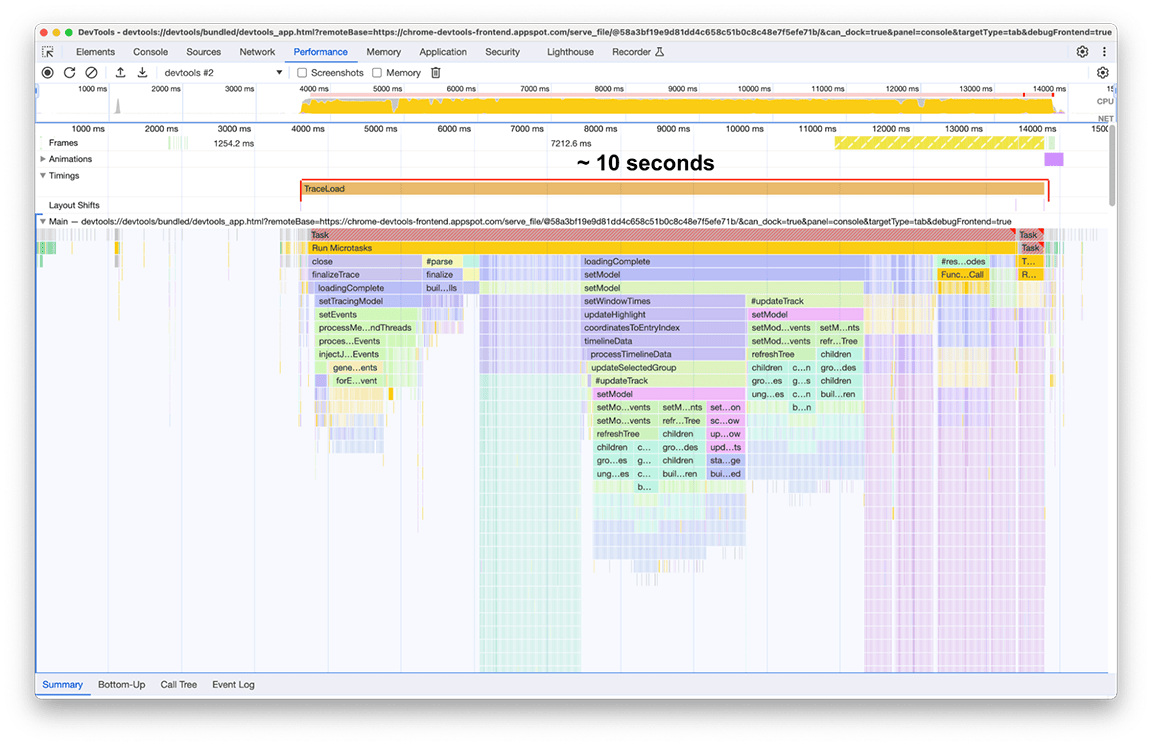The width and height of the screenshot is (1152, 746).
Task: Open the Lighthouse panel
Action: [x=569, y=52]
